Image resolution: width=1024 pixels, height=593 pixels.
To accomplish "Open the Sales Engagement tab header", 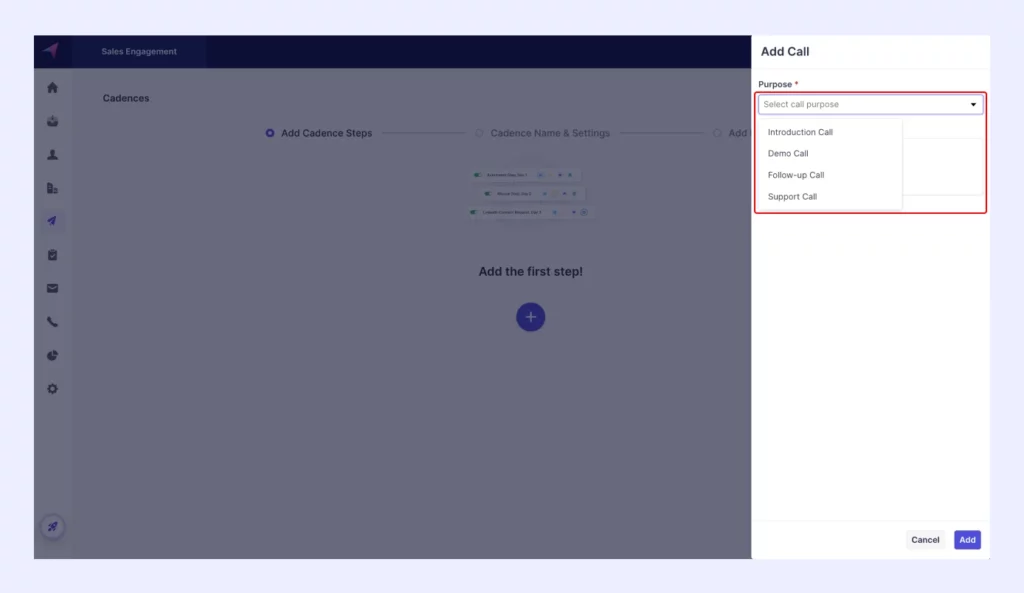I will point(139,51).
